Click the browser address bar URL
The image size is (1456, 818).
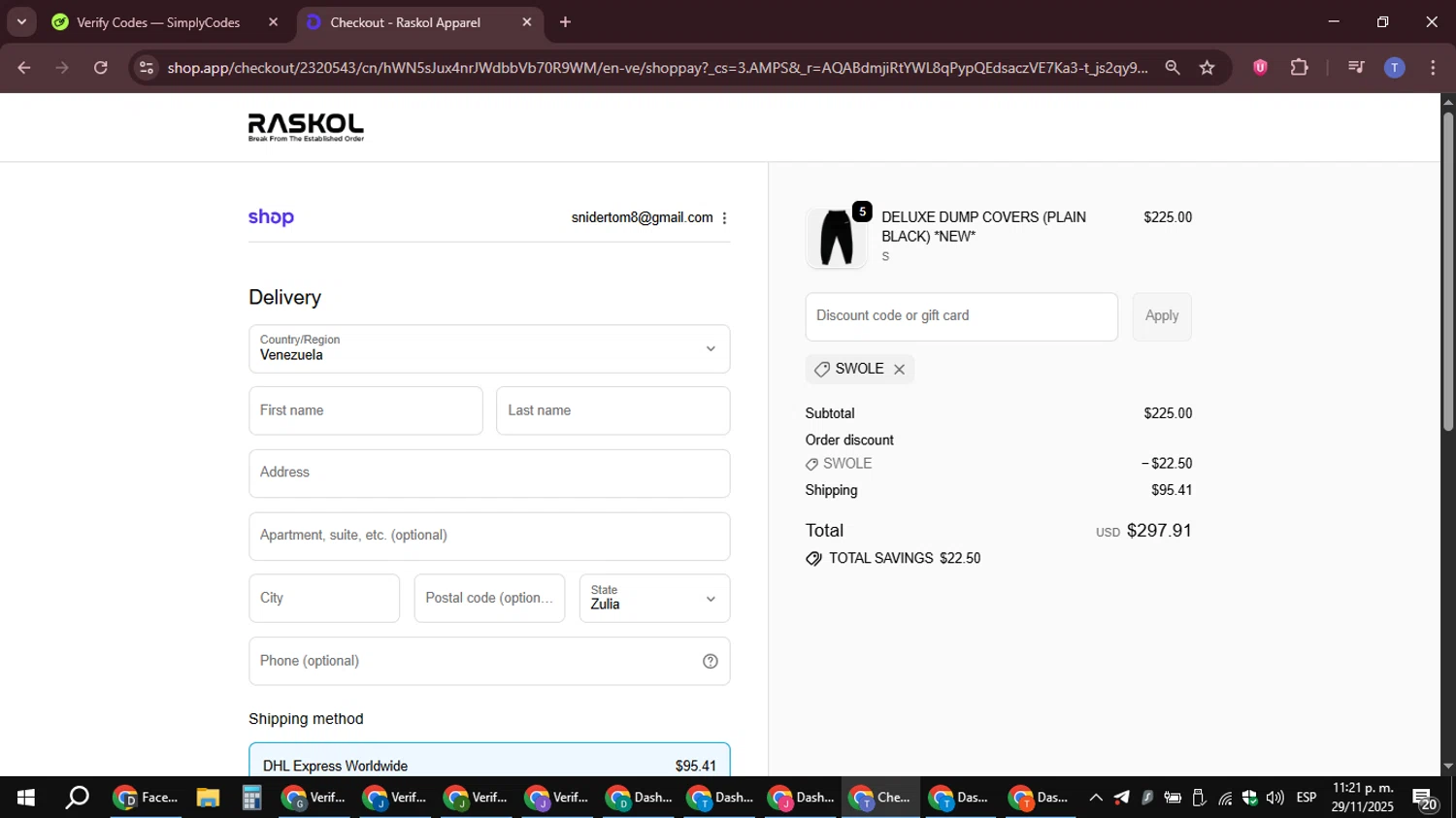pos(657,68)
